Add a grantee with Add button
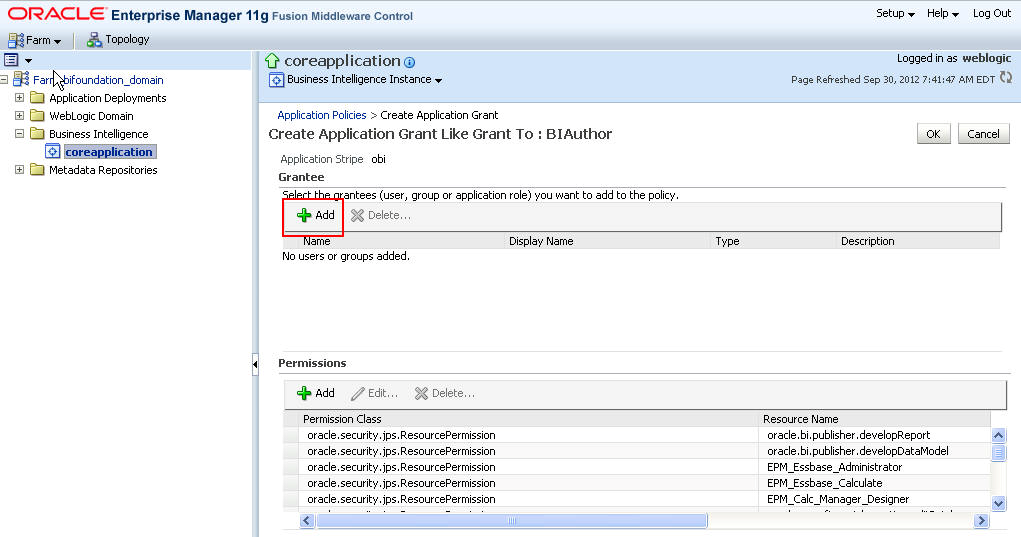Viewport: 1021px width, 537px height. (x=315, y=215)
